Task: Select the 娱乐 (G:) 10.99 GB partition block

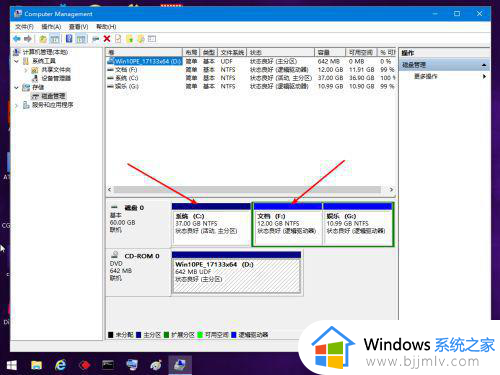Action: tap(358, 225)
